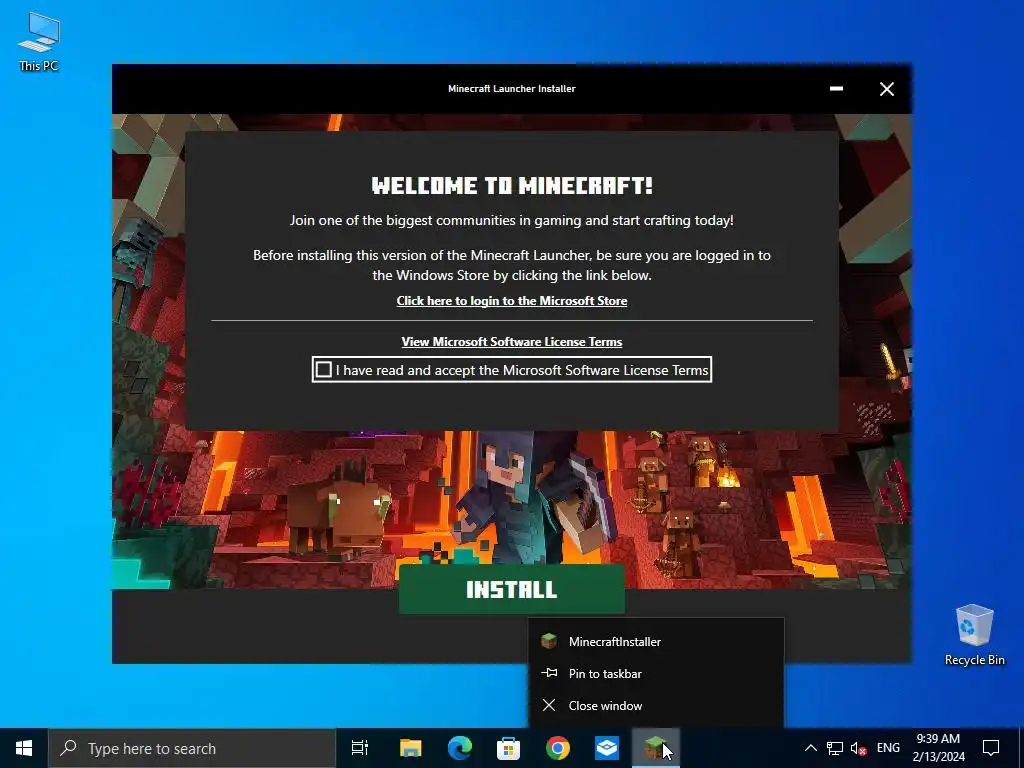Screen dimensions: 1024x768
Task: Choose Pin to taskbar from jump list
Action: (656, 673)
